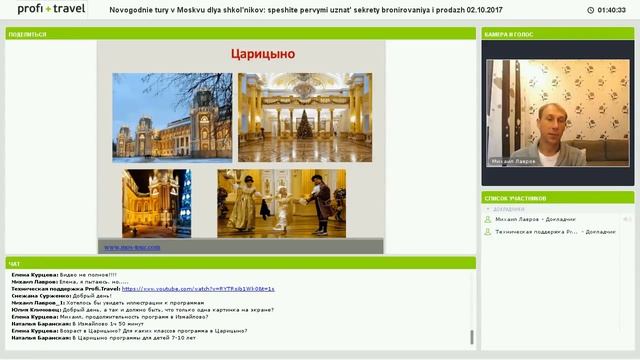This screenshot has width=640, height=360.
Task: Click Юлия Климовец's chat message
Action: click(142, 310)
